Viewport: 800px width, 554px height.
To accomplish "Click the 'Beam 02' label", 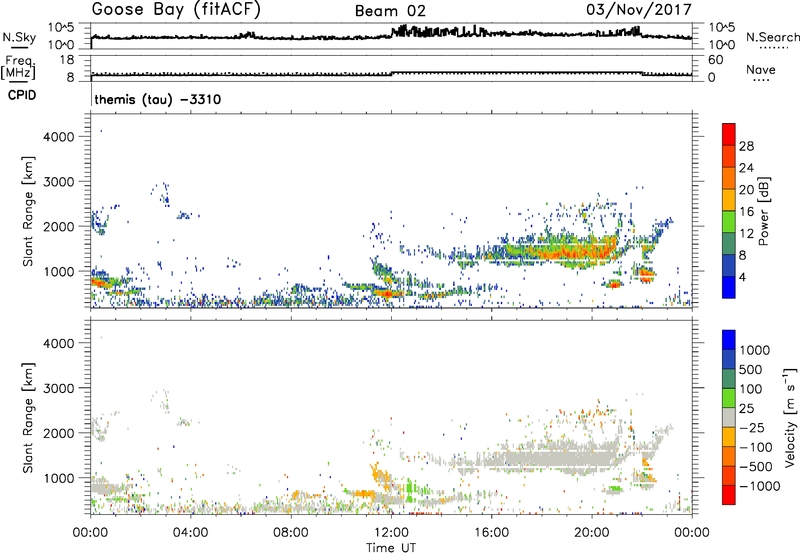I will [x=390, y=11].
